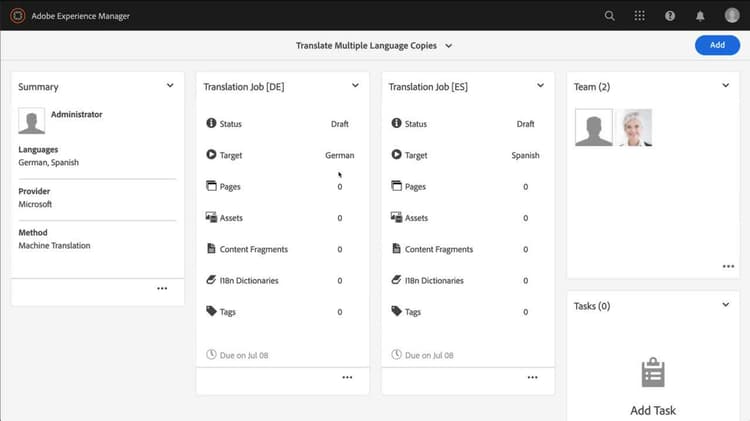Click the 'Machine Translation' method value
The image size is (750, 421).
(x=54, y=245)
